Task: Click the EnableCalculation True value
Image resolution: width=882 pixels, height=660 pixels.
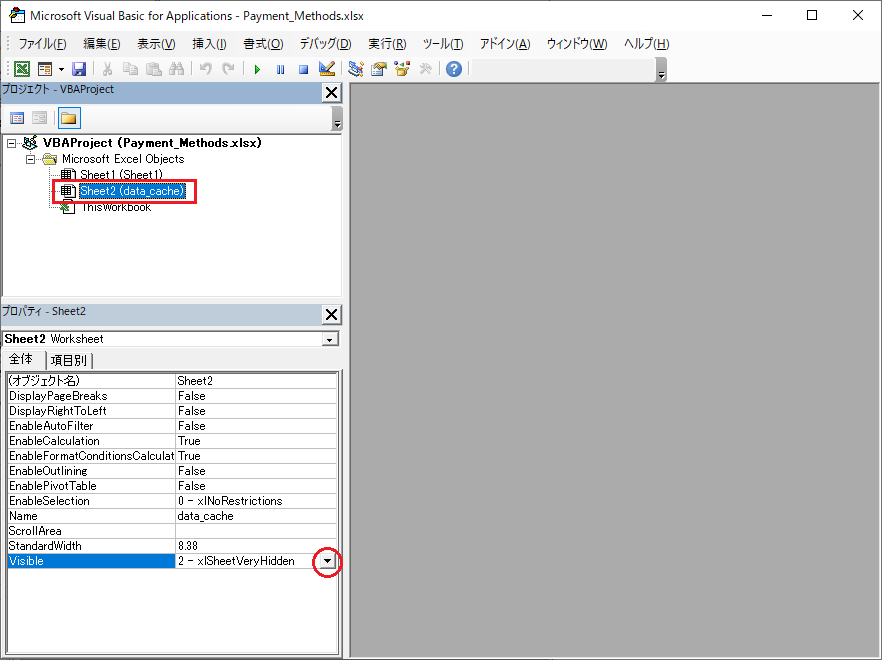Action: [256, 441]
